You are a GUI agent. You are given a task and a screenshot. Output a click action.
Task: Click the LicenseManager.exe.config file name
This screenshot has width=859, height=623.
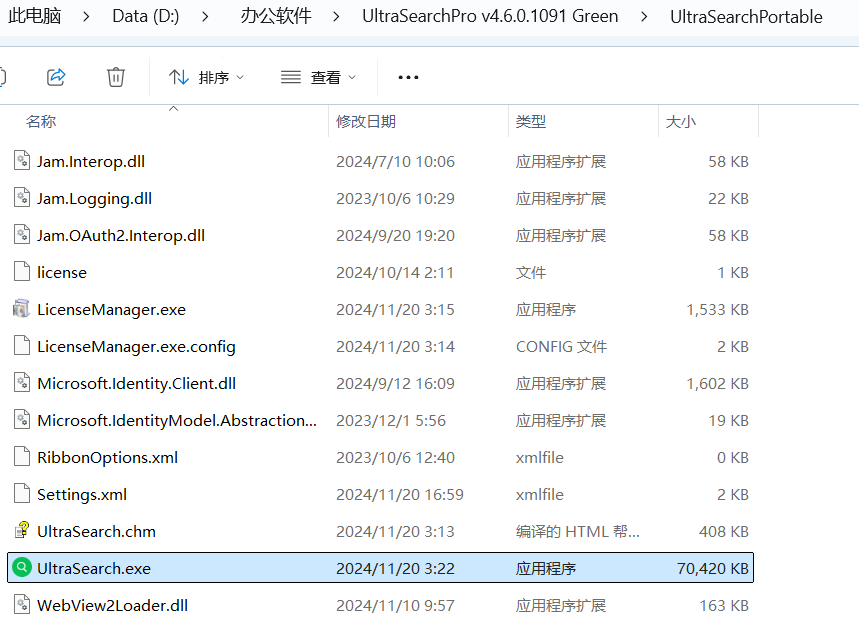tap(136, 347)
